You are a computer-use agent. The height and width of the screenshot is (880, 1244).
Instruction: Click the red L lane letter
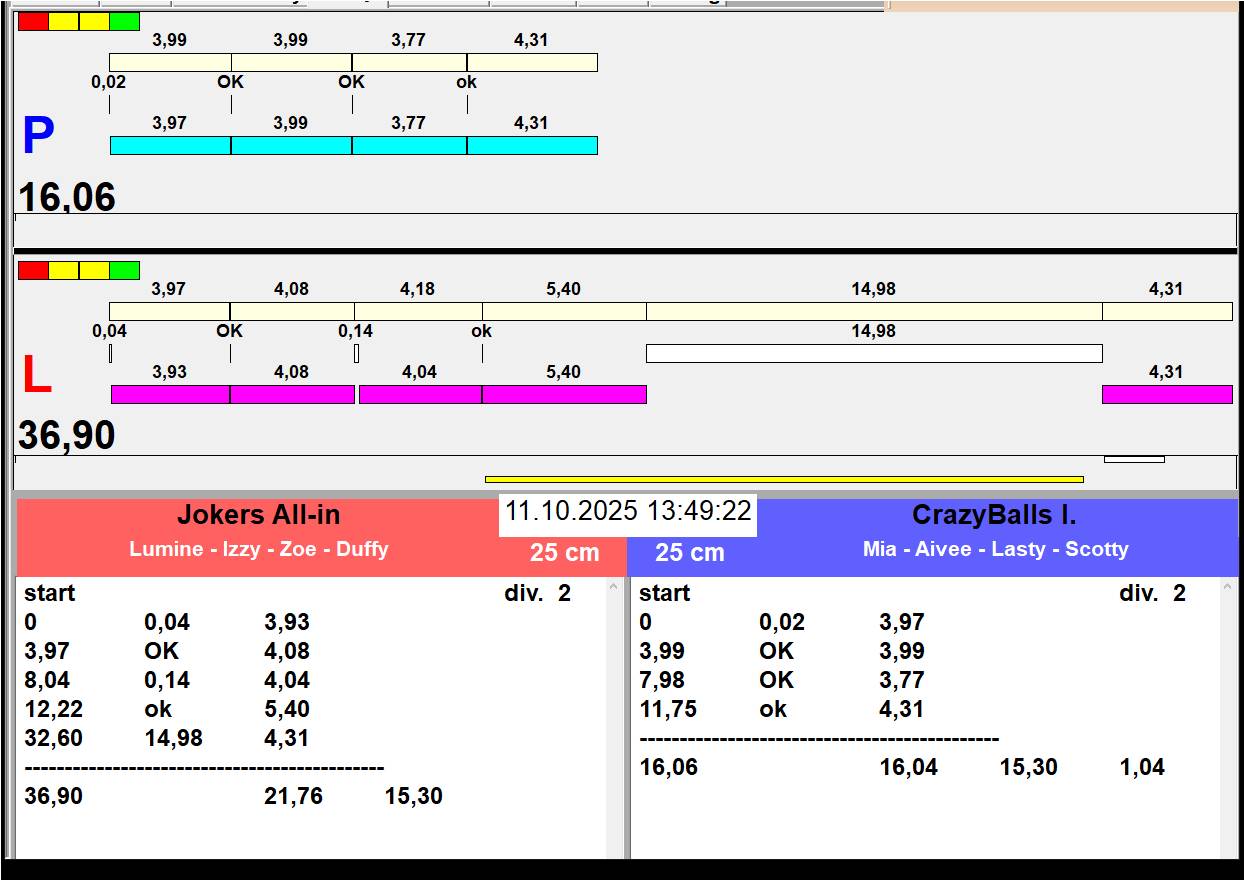point(36,376)
